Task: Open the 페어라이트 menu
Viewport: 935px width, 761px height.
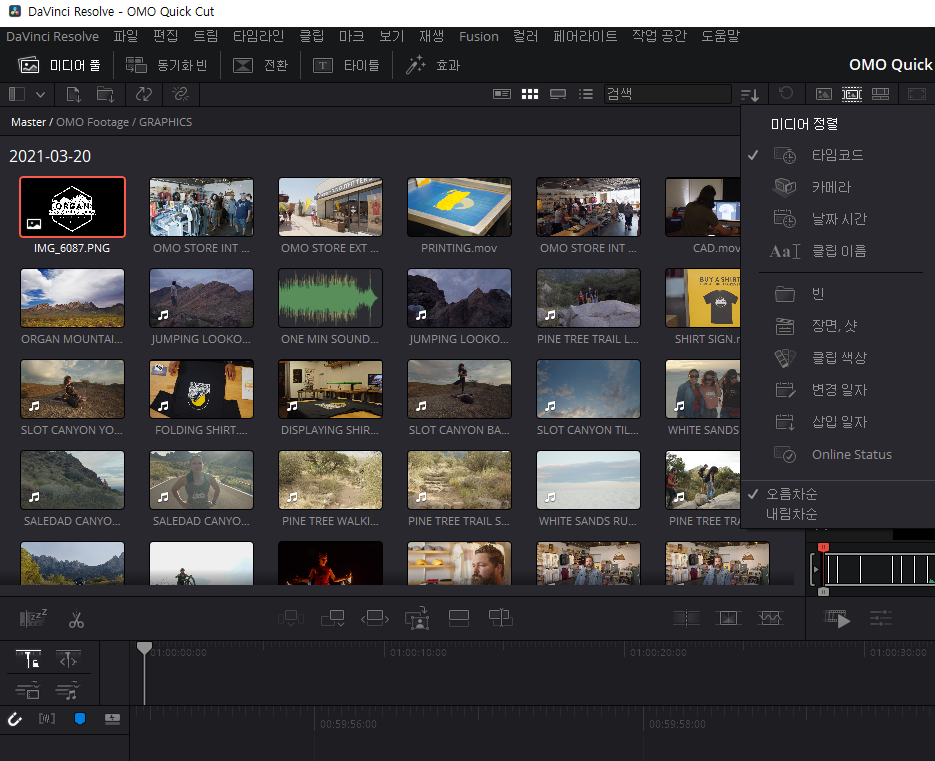Action: pos(585,36)
